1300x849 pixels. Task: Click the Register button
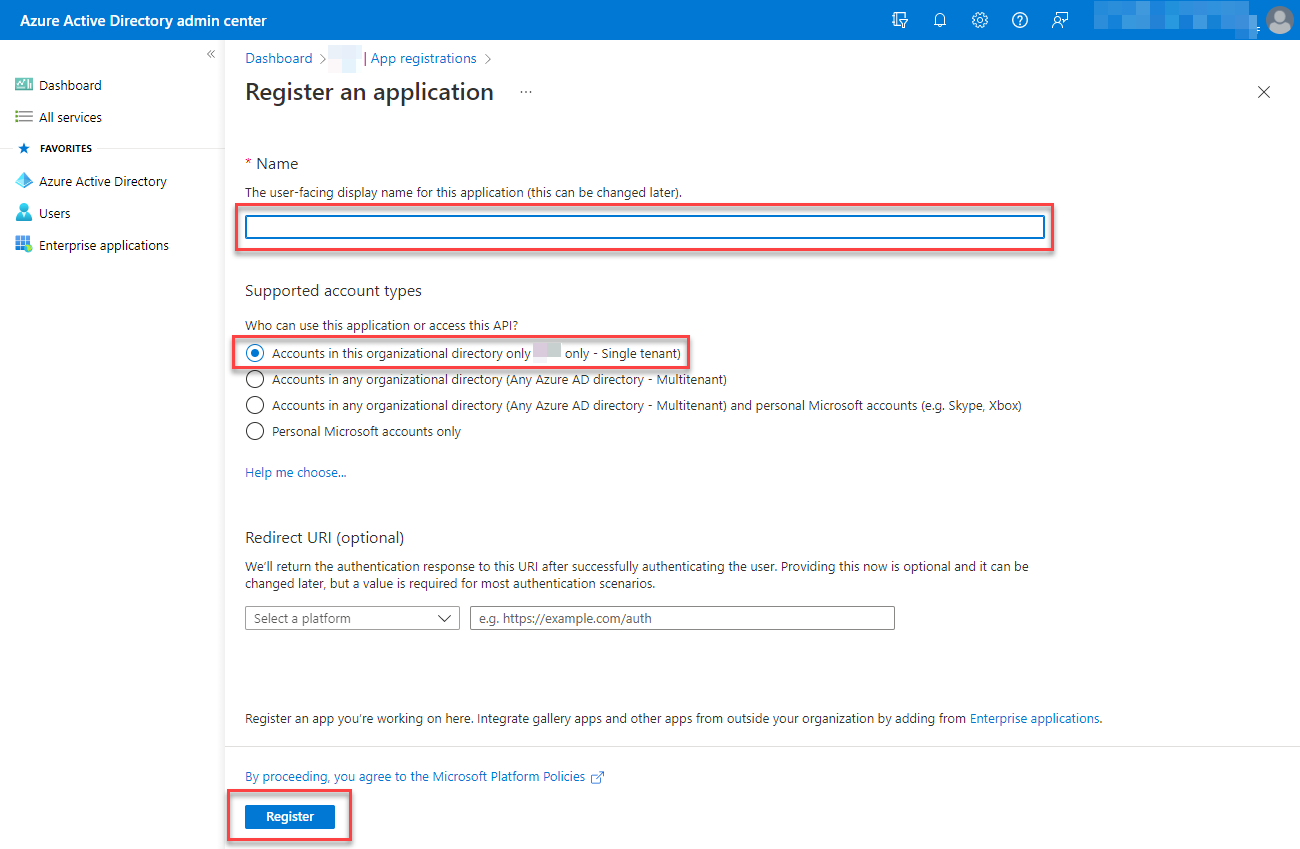click(x=290, y=817)
